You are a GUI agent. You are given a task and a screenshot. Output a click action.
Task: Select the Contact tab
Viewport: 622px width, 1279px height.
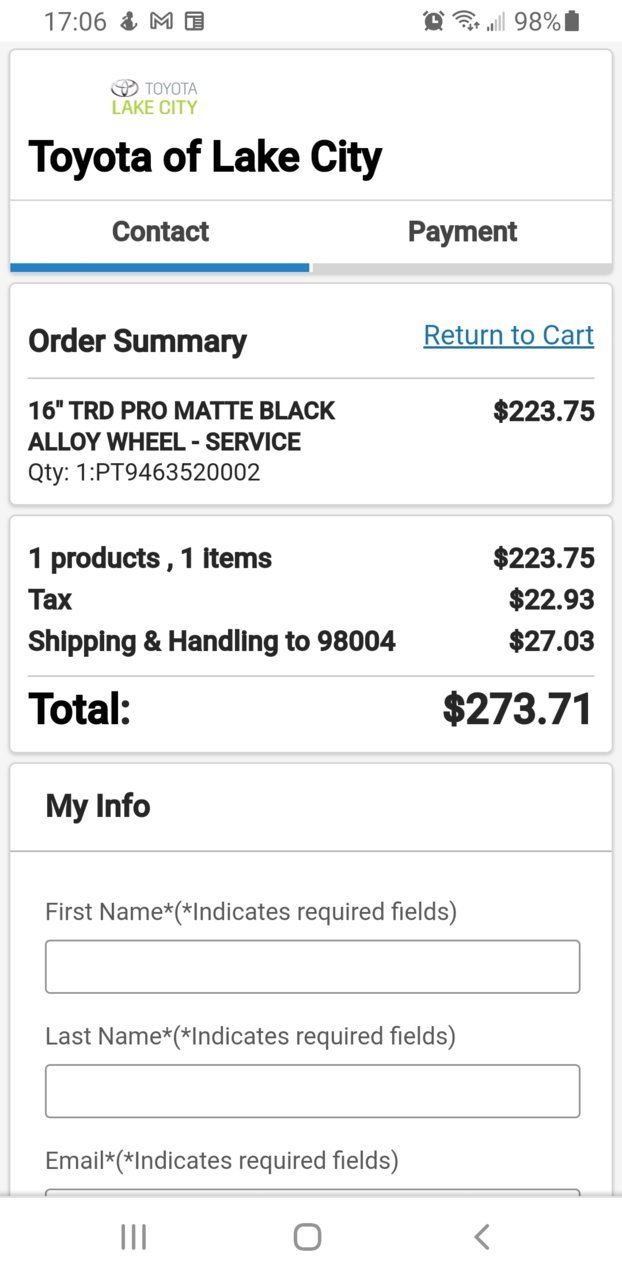[x=160, y=231]
